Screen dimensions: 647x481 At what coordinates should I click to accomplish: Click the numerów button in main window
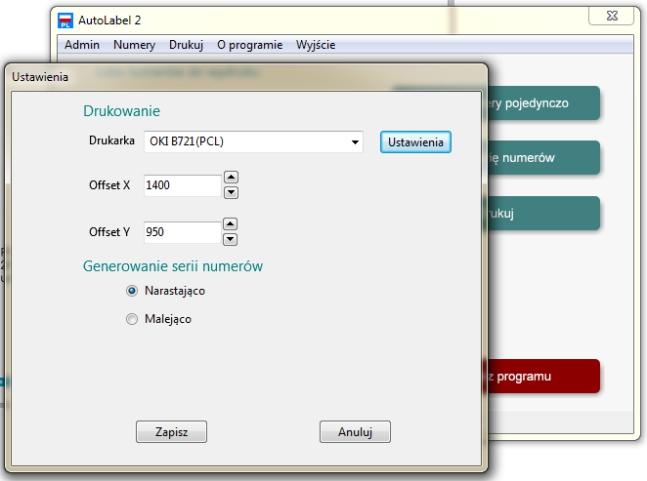click(x=543, y=158)
